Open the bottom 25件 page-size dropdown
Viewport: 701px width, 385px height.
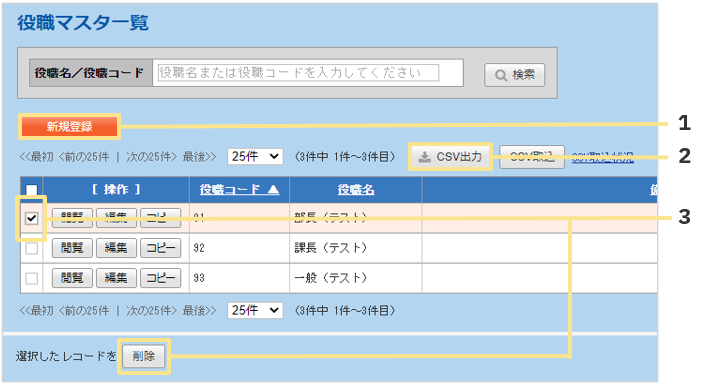pyautogui.click(x=255, y=310)
